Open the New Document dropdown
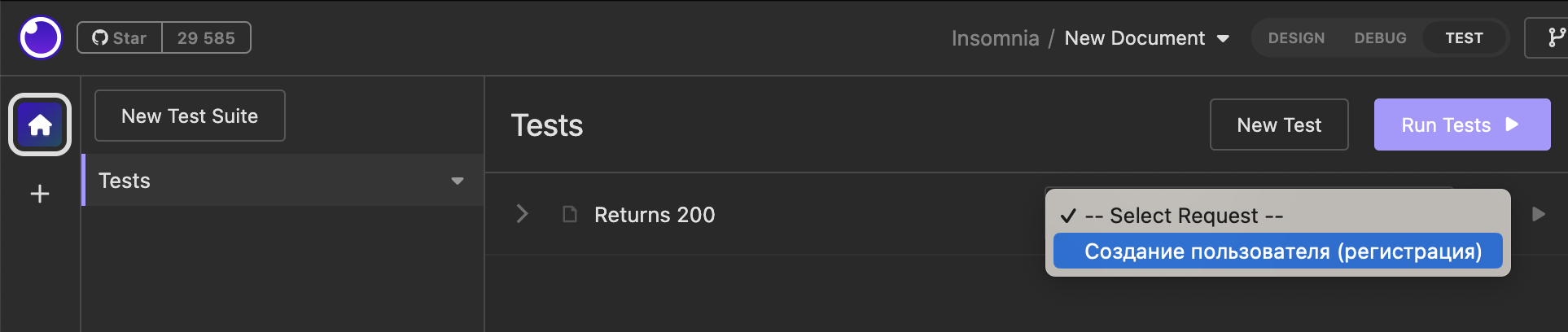 [1223, 38]
